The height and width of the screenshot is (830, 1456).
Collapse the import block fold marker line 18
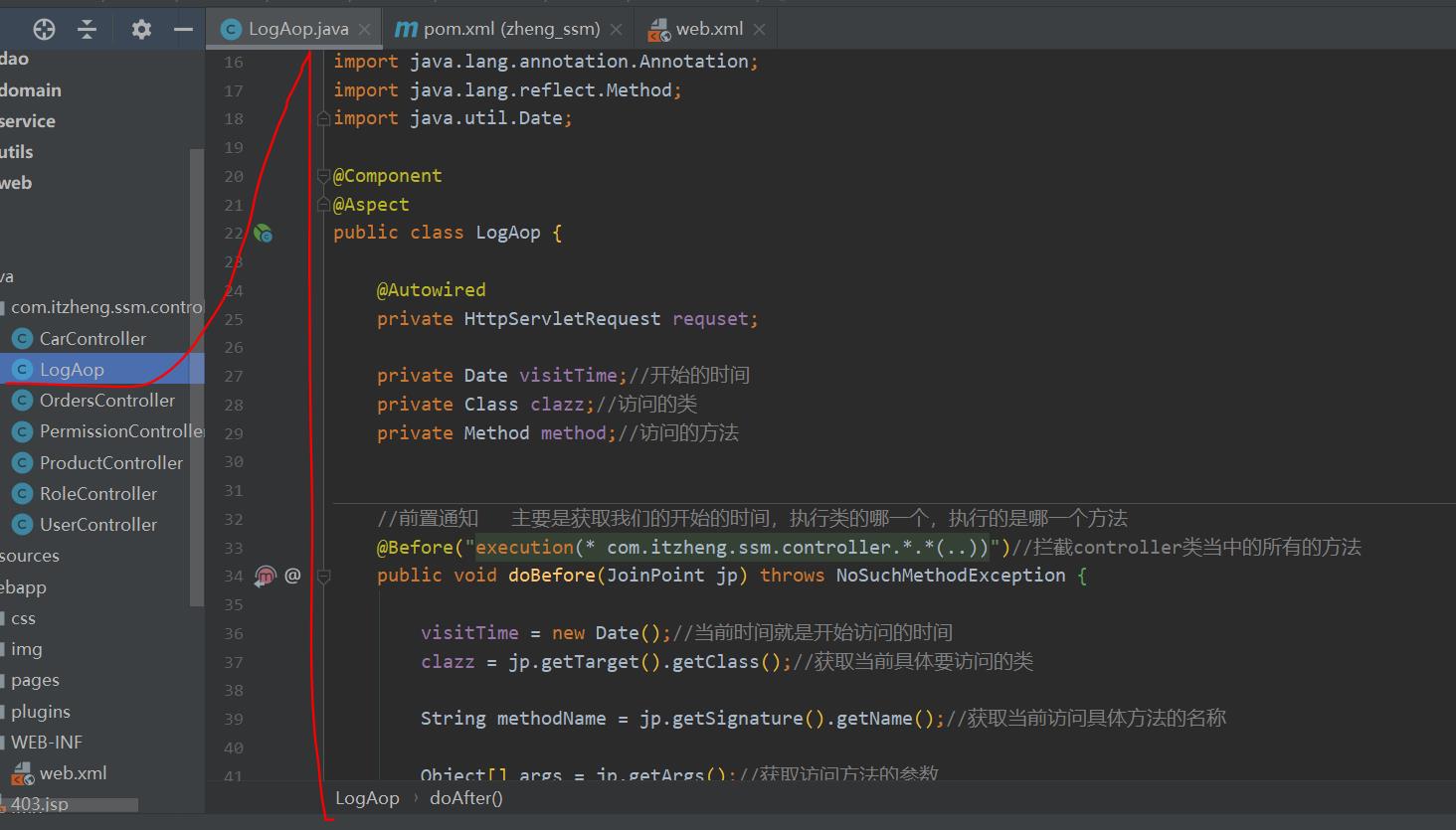[x=322, y=118]
